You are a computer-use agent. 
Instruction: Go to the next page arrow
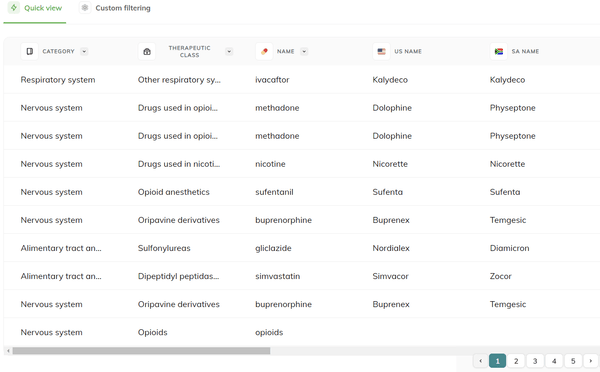(x=590, y=361)
